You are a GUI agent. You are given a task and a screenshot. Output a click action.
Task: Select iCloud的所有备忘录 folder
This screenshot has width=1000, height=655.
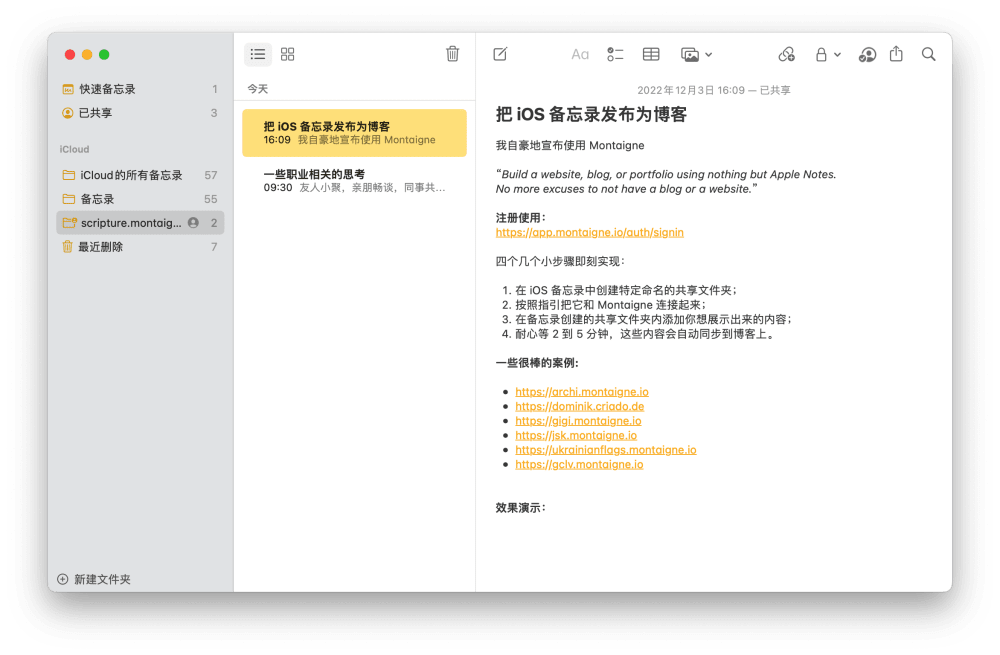(131, 175)
